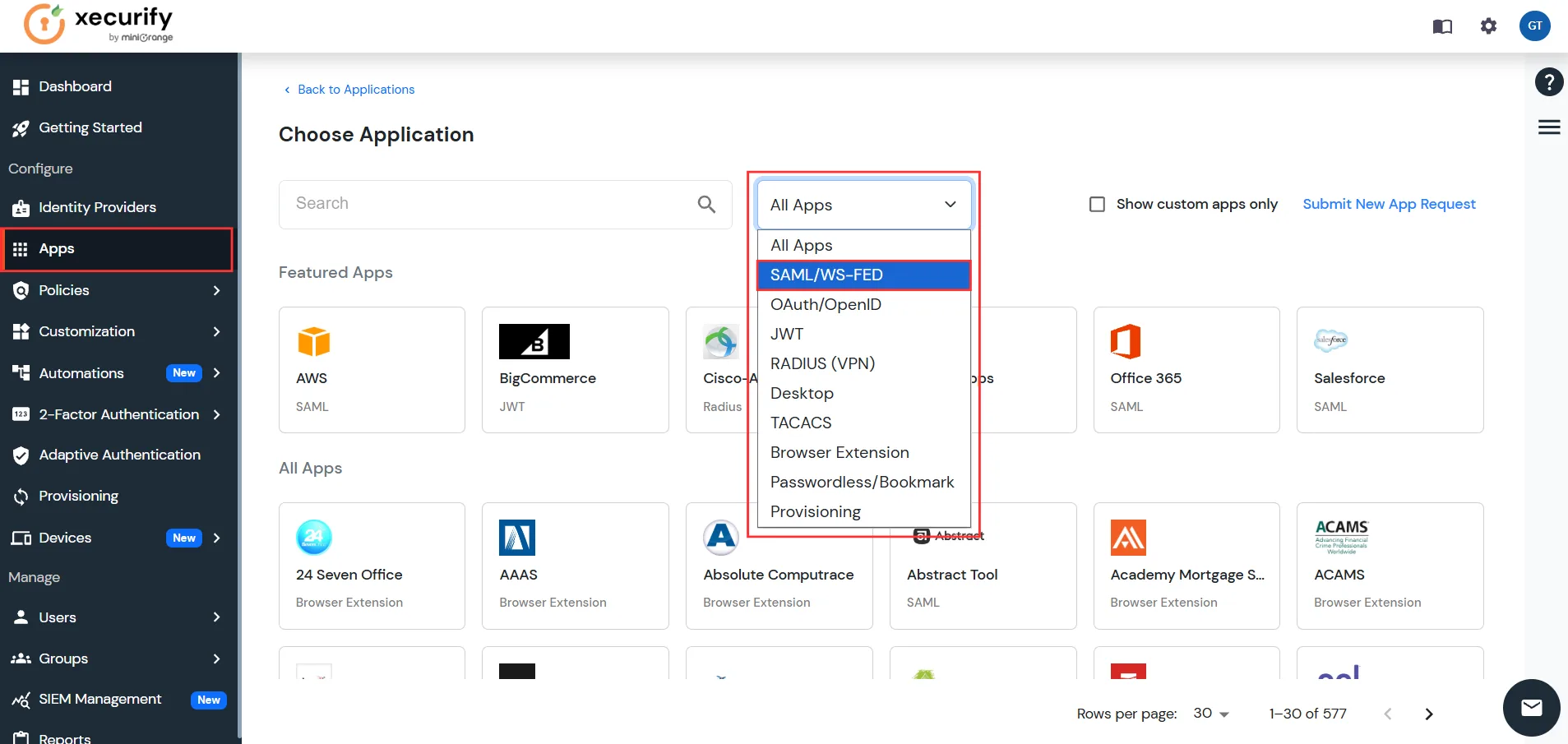The width and height of the screenshot is (1568, 744).
Task: Expand the Customization submenu chevron
Action: point(216,331)
